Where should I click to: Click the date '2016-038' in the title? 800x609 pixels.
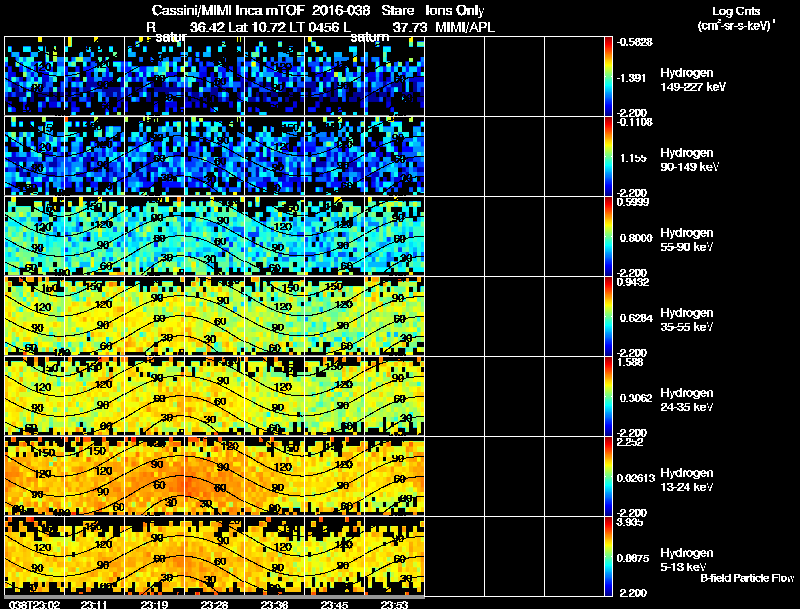[340, 11]
